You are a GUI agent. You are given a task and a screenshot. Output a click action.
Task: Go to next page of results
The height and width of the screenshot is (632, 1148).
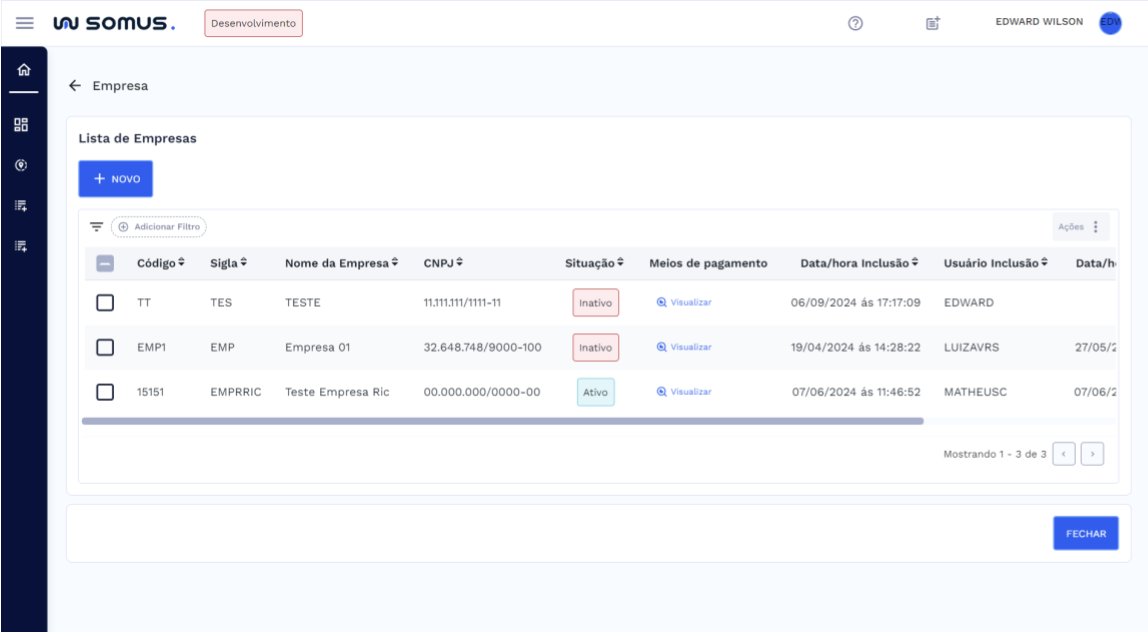tap(1092, 454)
